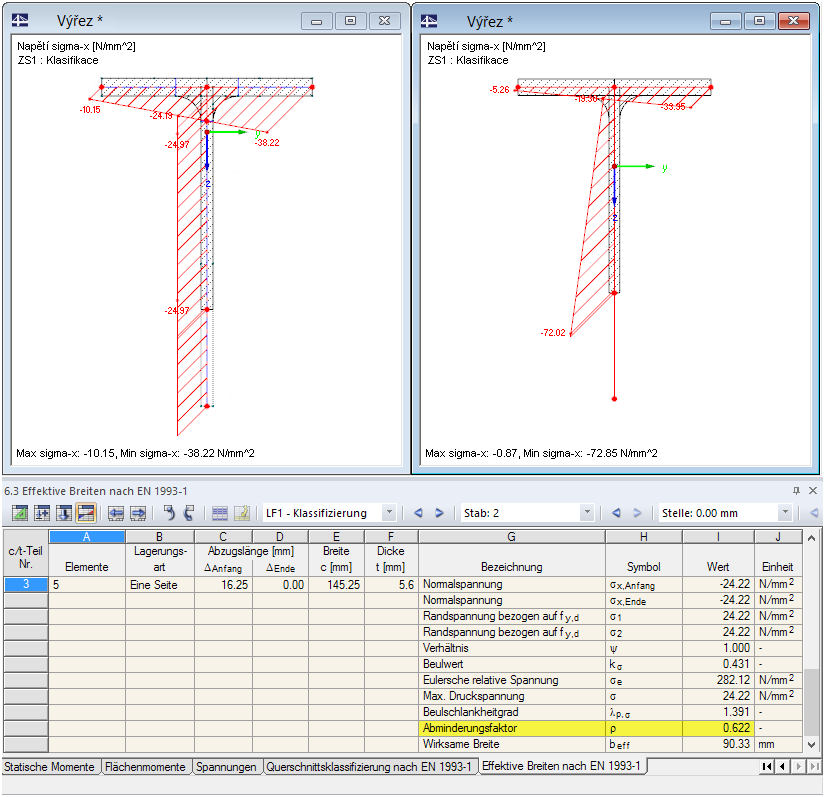The height and width of the screenshot is (797, 825).
Task: Click value 282.12 in Wert column
Action: tap(718, 680)
